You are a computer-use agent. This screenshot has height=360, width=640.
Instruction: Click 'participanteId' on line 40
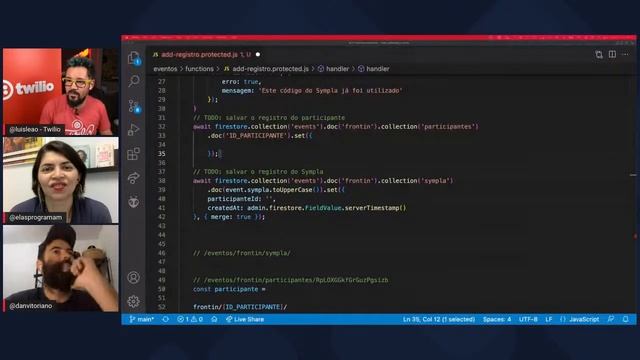pyautogui.click(x=233, y=199)
